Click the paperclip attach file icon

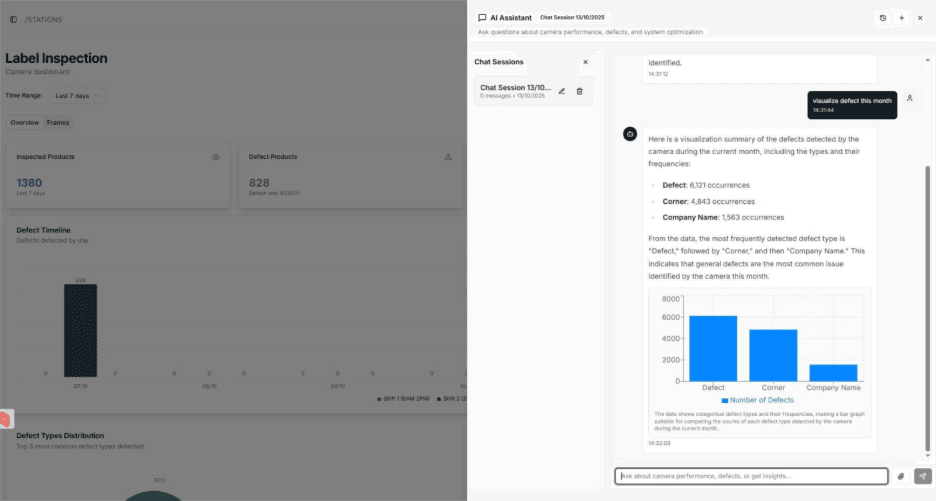[900, 476]
